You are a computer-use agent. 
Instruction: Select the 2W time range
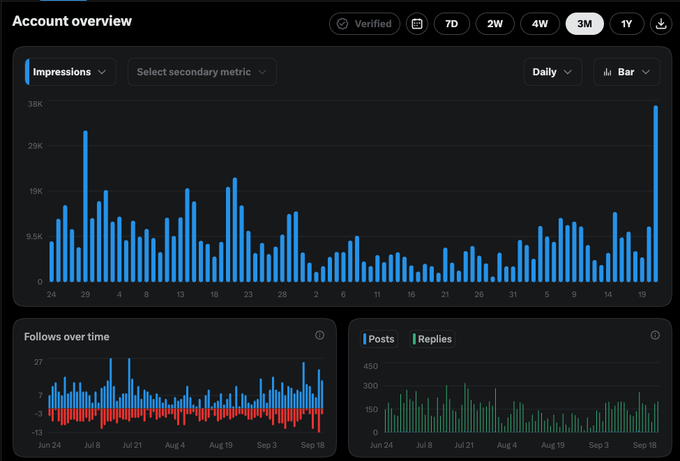[495, 24]
